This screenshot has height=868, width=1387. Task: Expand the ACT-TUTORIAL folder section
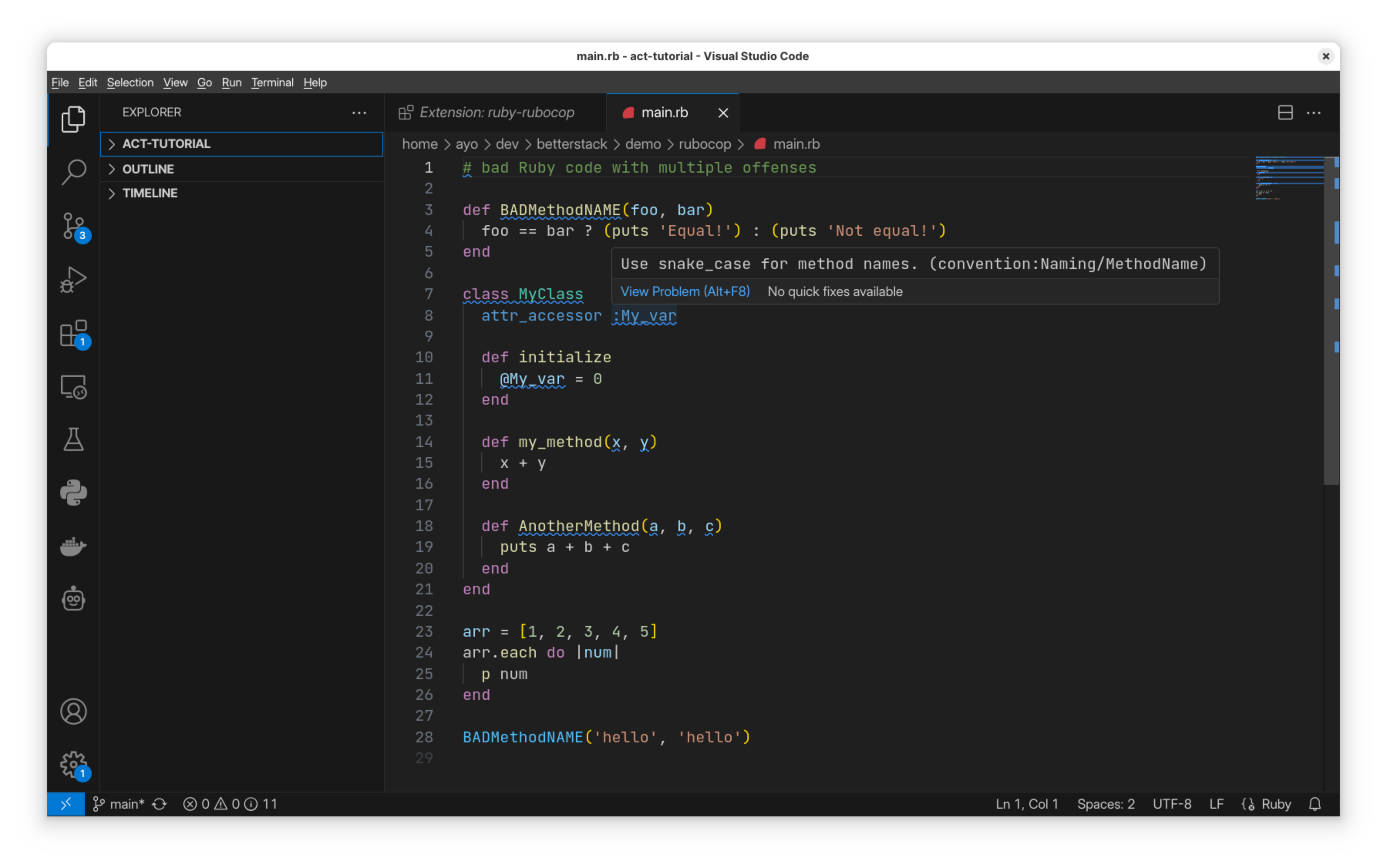tap(167, 144)
